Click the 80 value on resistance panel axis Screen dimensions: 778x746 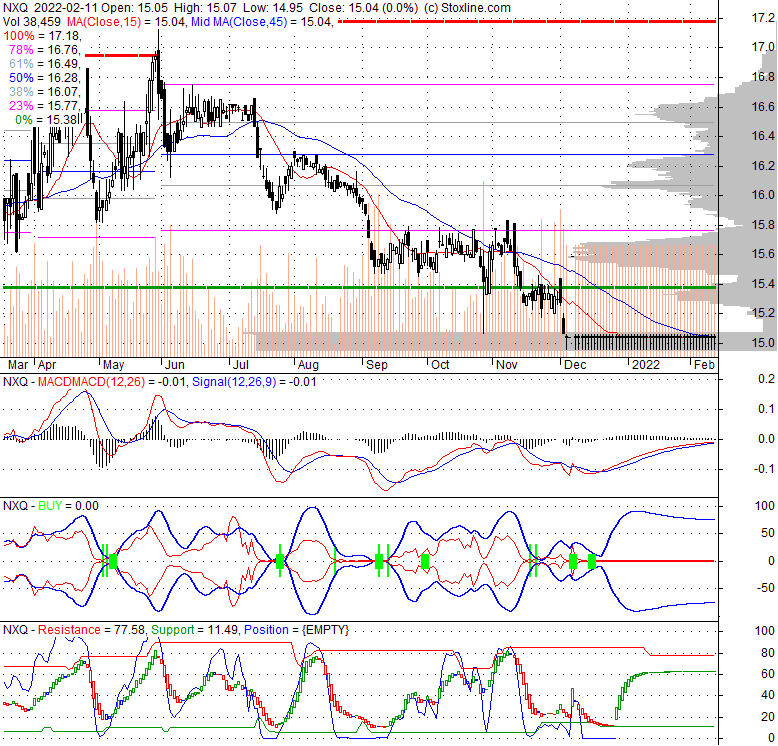[768, 652]
